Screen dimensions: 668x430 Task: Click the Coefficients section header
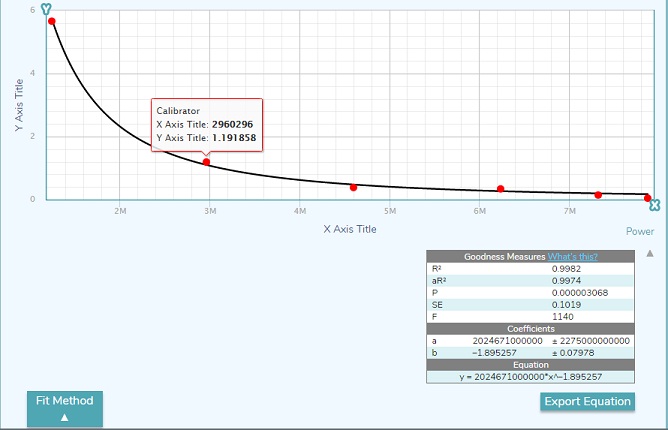(x=531, y=328)
